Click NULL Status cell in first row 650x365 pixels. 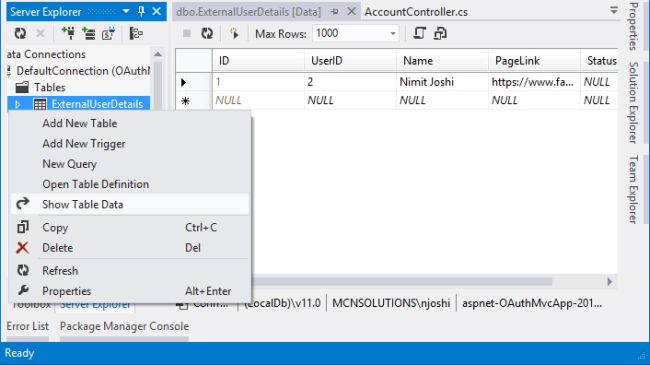pos(599,82)
